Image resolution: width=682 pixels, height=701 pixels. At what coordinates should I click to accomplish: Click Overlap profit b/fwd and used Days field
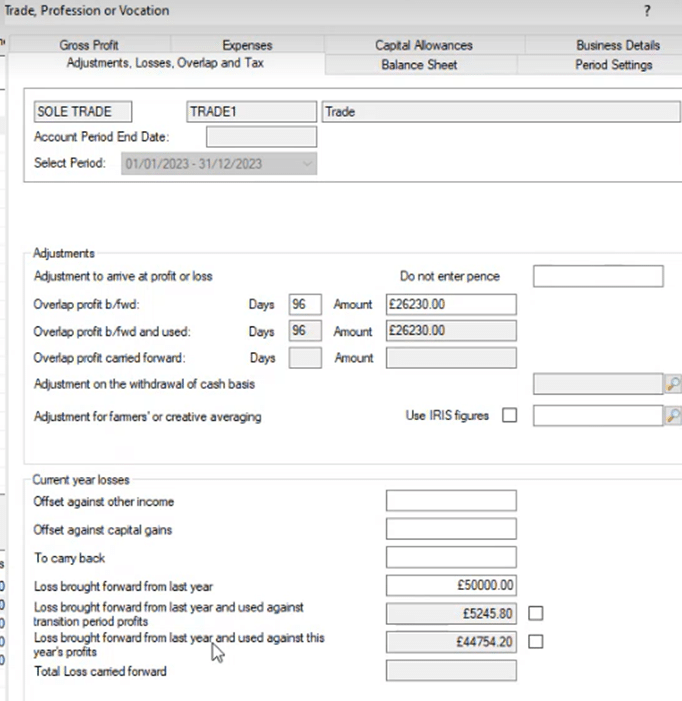305,331
